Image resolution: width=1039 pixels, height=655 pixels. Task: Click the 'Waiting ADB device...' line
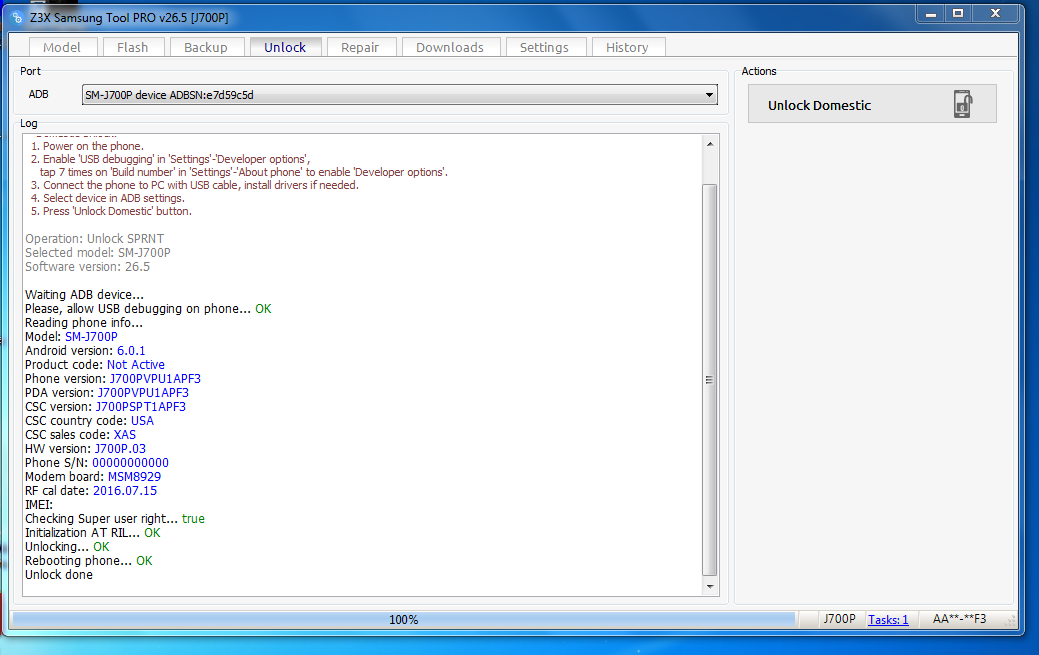pos(84,294)
